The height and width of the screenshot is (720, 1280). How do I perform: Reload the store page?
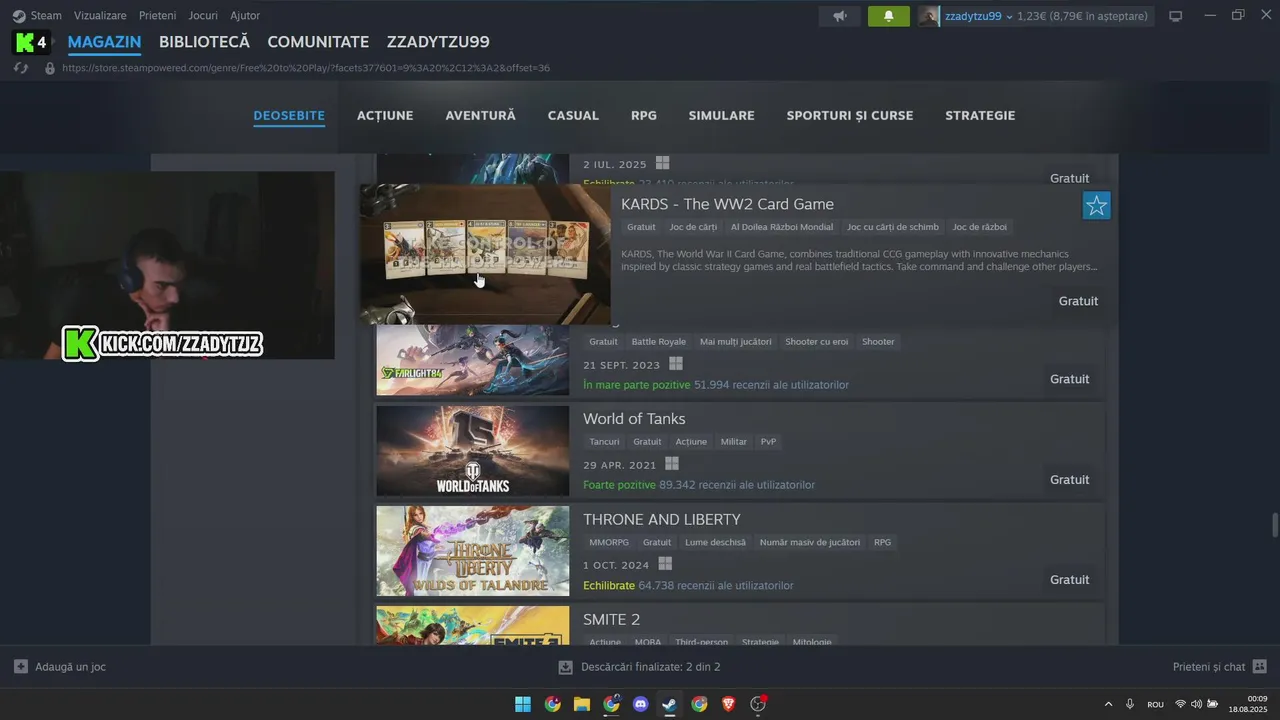coord(21,68)
